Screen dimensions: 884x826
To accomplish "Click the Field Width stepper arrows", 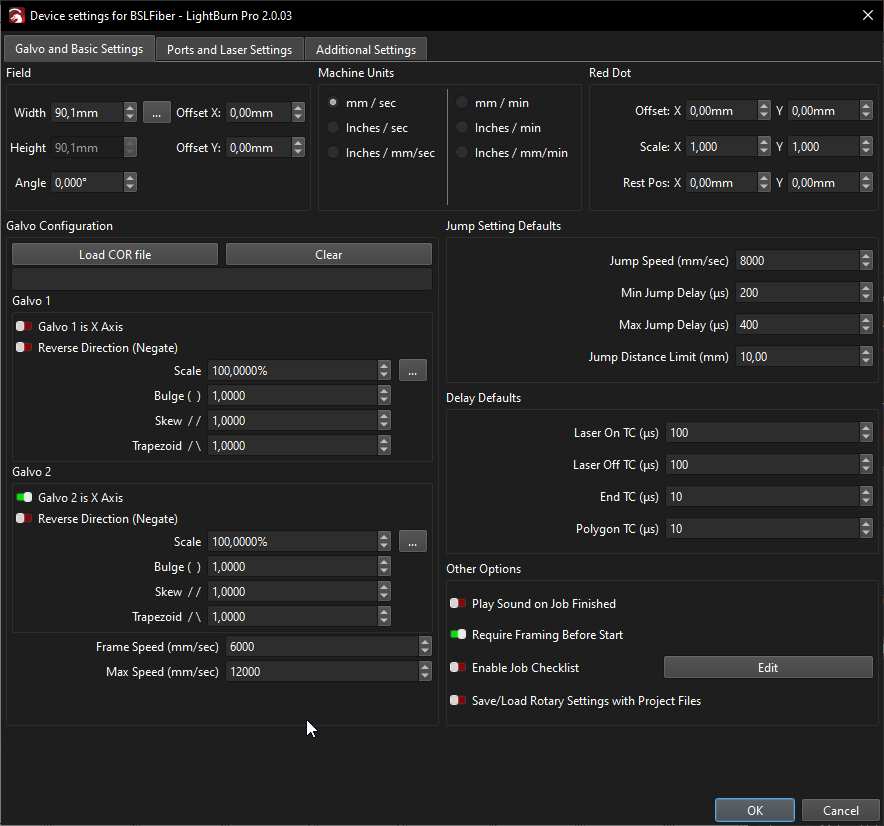I will pyautogui.click(x=130, y=113).
